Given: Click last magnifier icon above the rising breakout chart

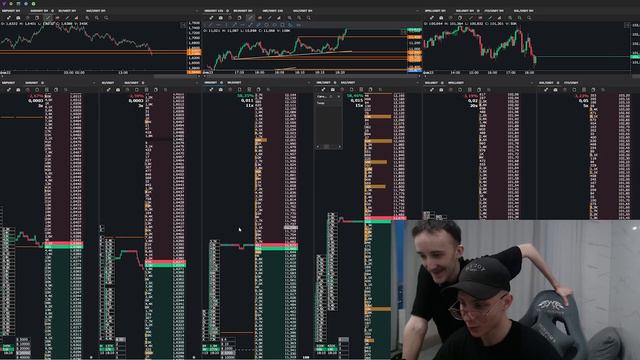Looking at the screenshot, I should [309, 18].
